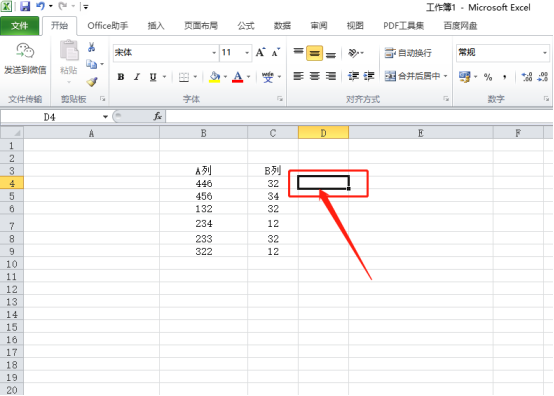Click the Increase Indent icon
The image size is (554, 396).
click(x=369, y=76)
